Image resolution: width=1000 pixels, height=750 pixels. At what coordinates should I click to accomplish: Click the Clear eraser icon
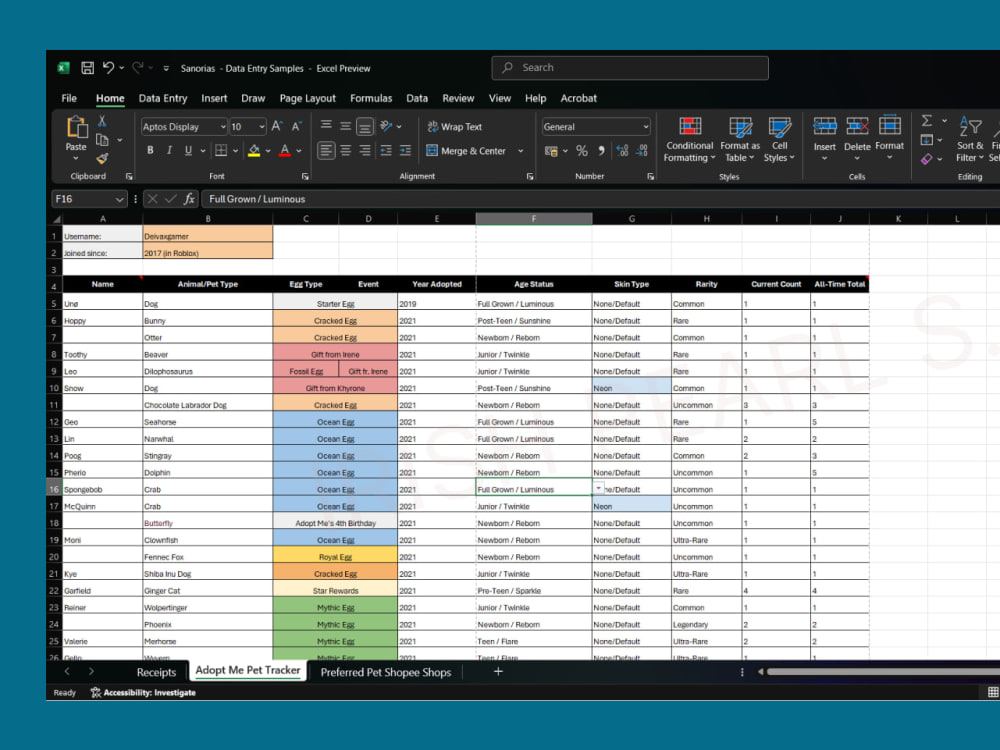coord(927,159)
